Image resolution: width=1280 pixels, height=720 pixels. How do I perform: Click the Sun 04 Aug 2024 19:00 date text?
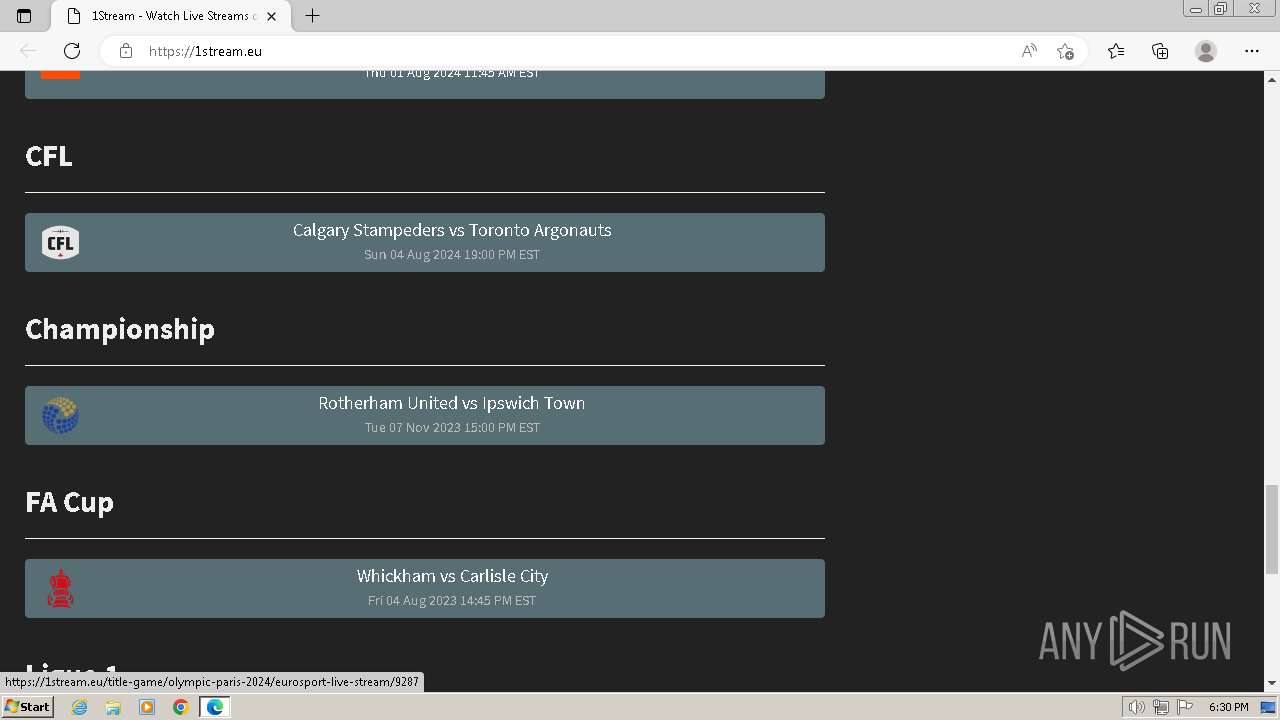click(452, 254)
